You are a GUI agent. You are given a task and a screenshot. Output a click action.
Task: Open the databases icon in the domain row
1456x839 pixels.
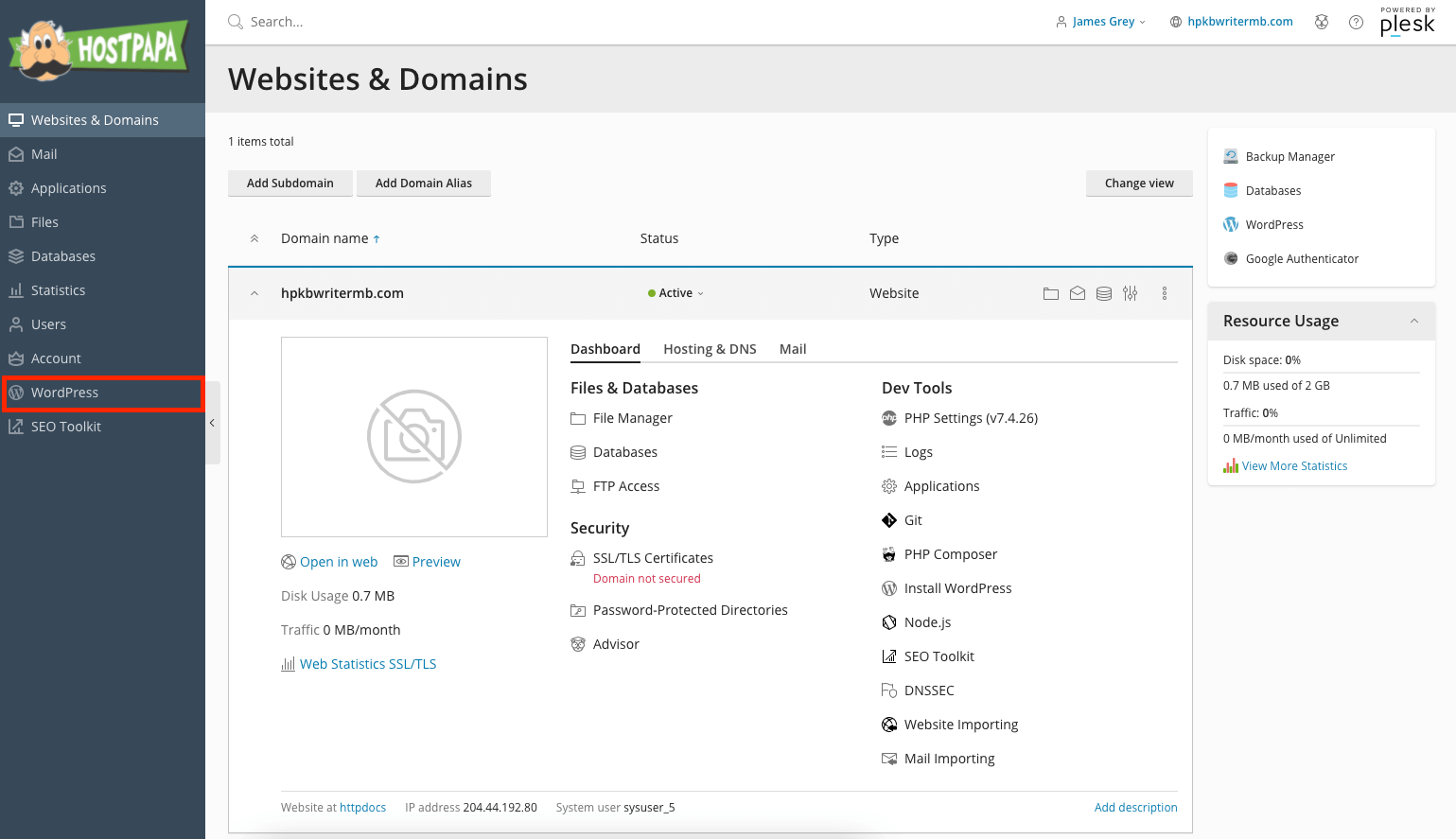pyautogui.click(x=1103, y=293)
